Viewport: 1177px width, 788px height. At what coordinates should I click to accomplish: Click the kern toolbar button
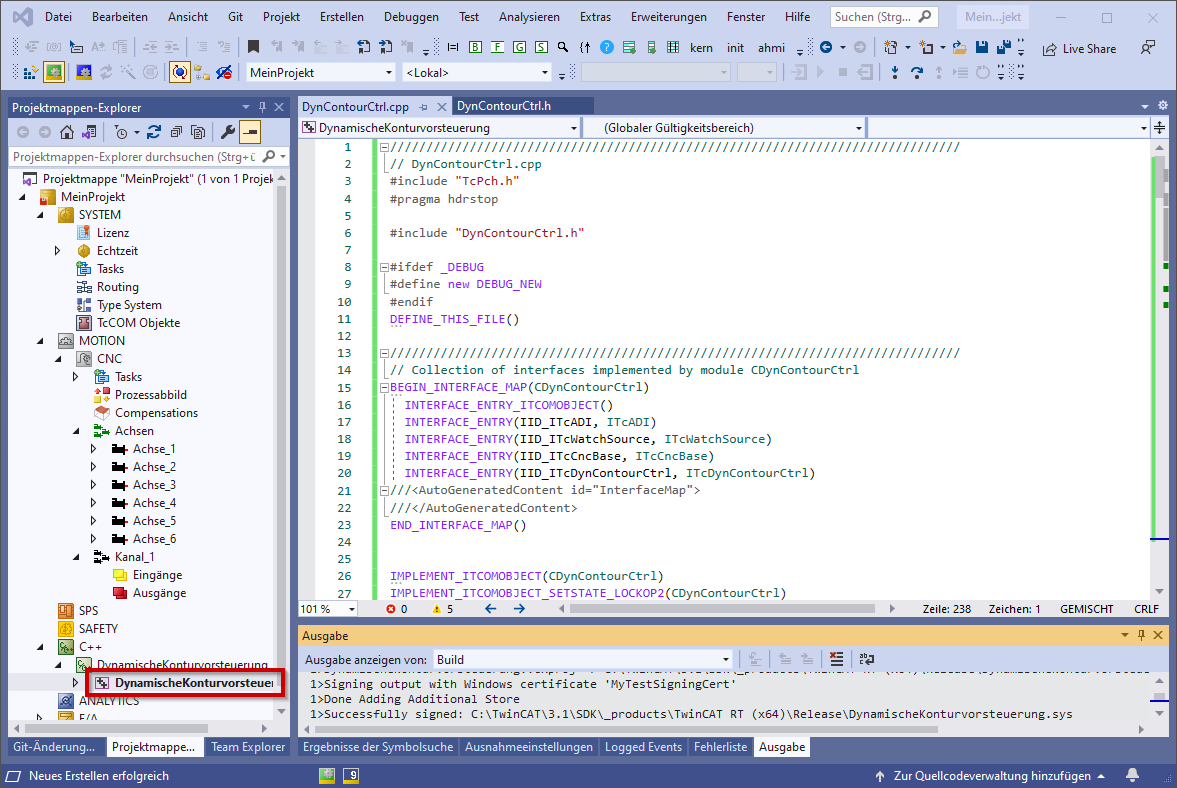tap(701, 48)
